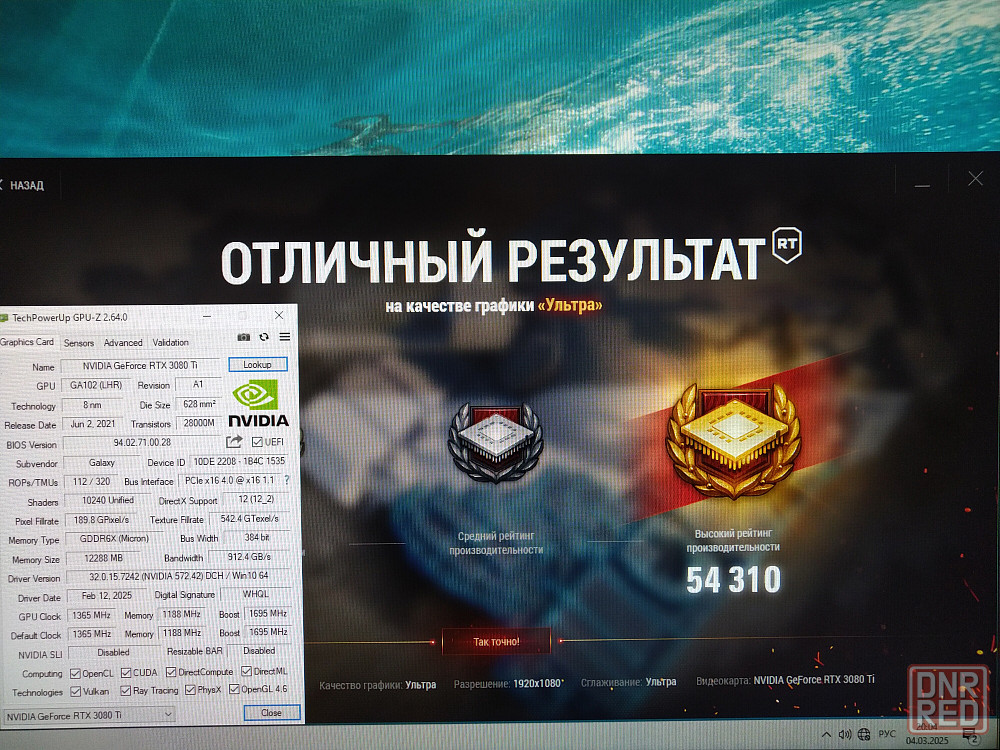Click the Pixel Fillrate value 189.8 GPixel/s

tap(101, 520)
